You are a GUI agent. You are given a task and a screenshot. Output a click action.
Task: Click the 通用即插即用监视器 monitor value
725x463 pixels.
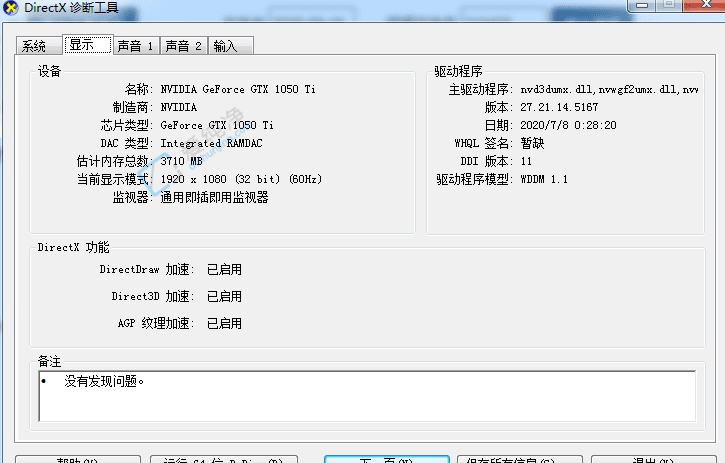(x=214, y=198)
